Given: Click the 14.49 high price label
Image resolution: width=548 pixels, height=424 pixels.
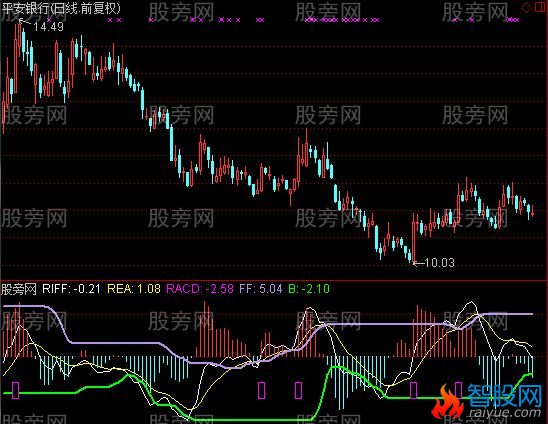Looking at the screenshot, I should point(49,27).
